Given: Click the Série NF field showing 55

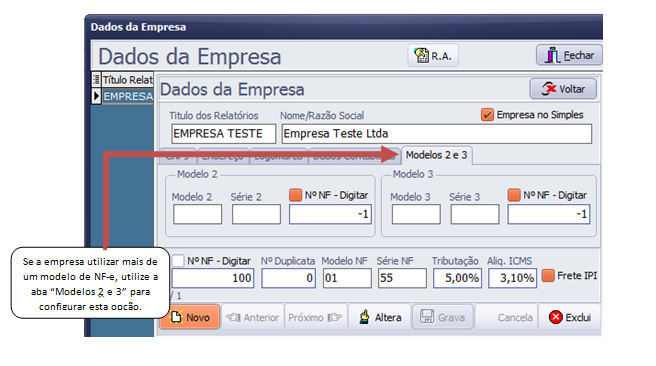Looking at the screenshot, I should pos(402,278).
